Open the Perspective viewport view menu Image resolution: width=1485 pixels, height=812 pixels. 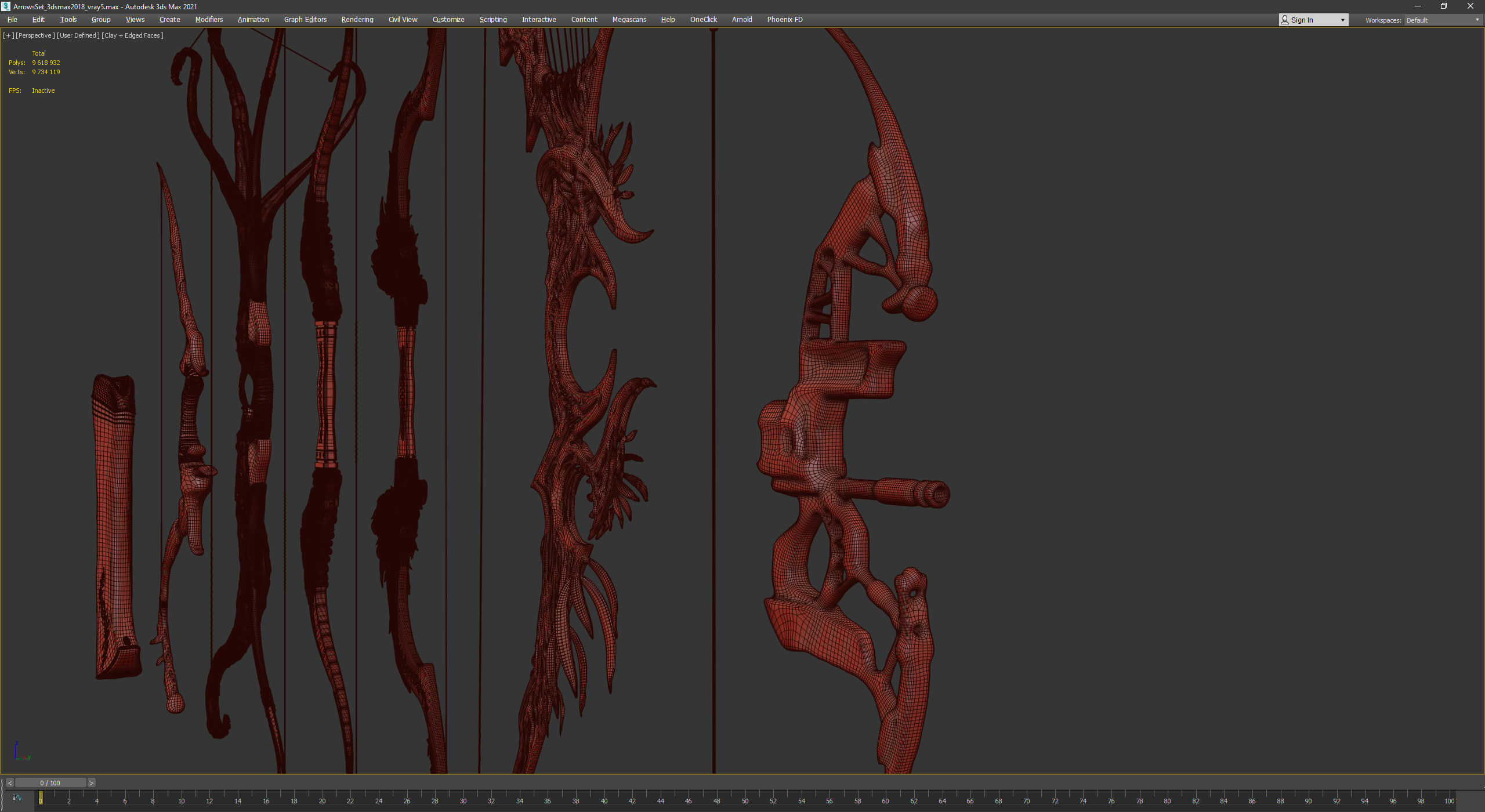[35, 35]
